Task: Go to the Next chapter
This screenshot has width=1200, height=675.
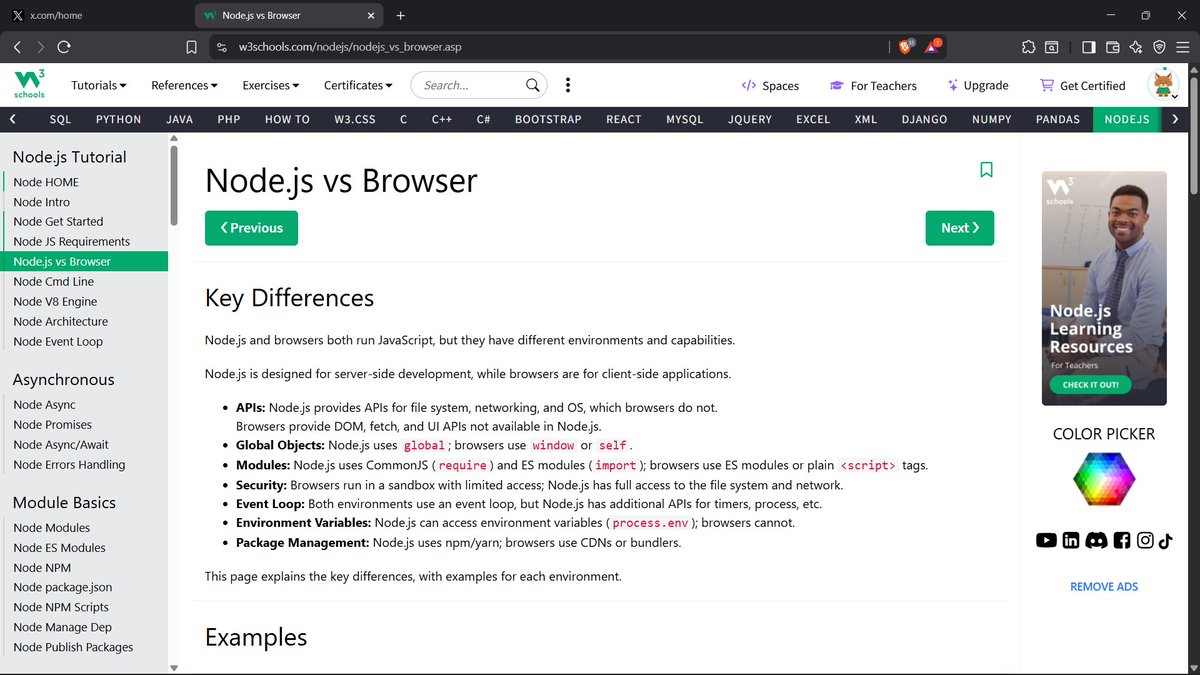Action: 960,228
